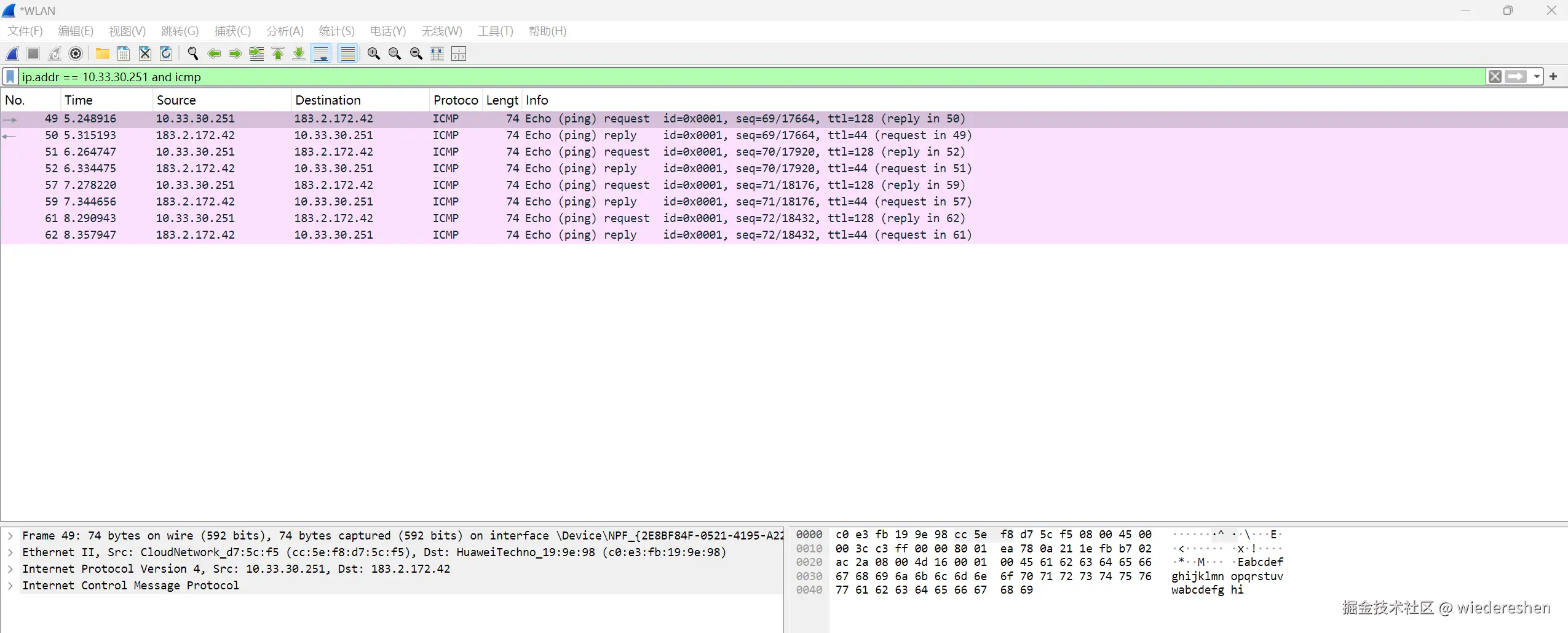Sort packets by the Source column
Viewport: 1568px width, 633px height.
(x=221, y=100)
